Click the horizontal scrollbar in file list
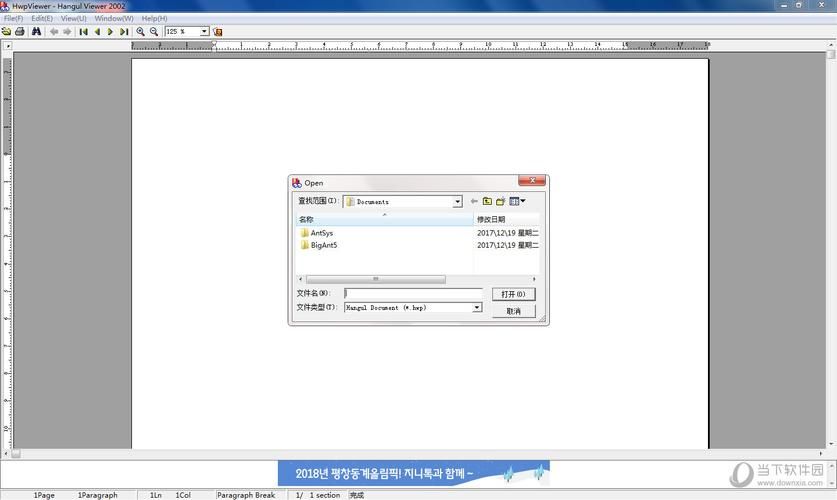Viewport: 837px width, 500px height. coord(377,279)
